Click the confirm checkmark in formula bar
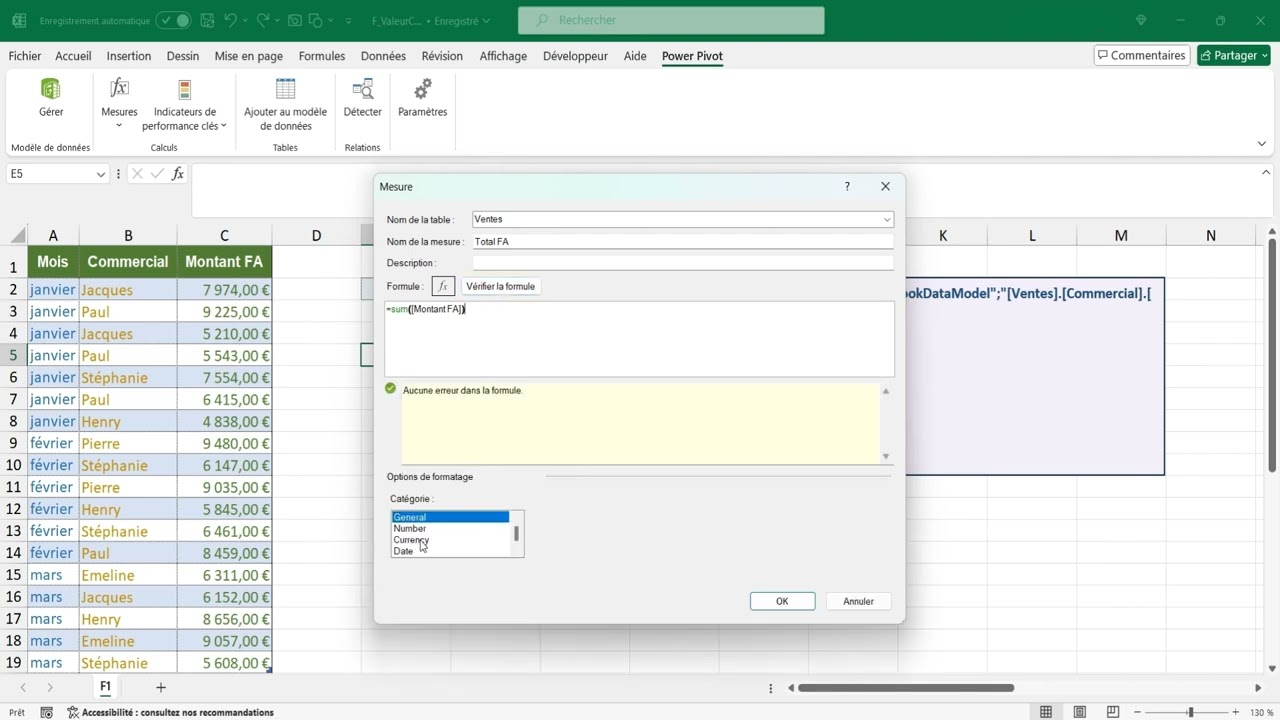The height and width of the screenshot is (720, 1280). [x=157, y=174]
